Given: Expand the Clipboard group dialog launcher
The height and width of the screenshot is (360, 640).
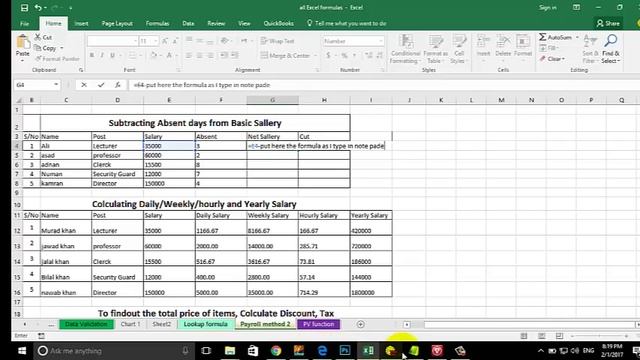Looking at the screenshot, I should point(81,70).
